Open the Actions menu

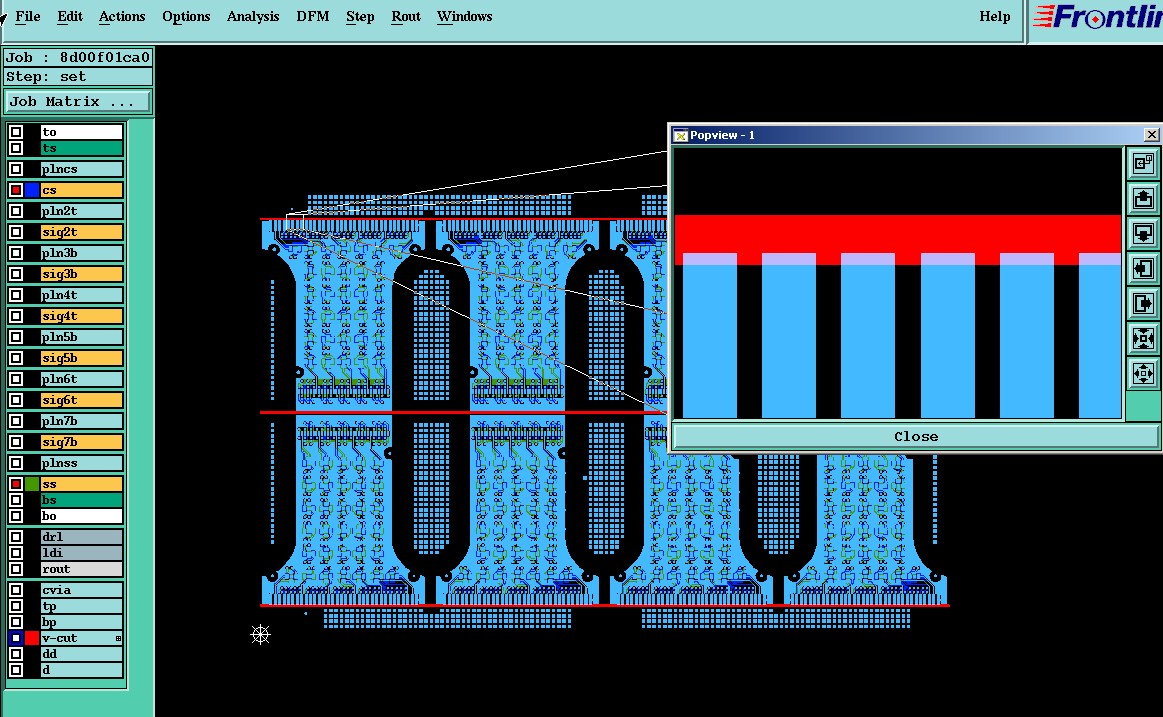(122, 16)
